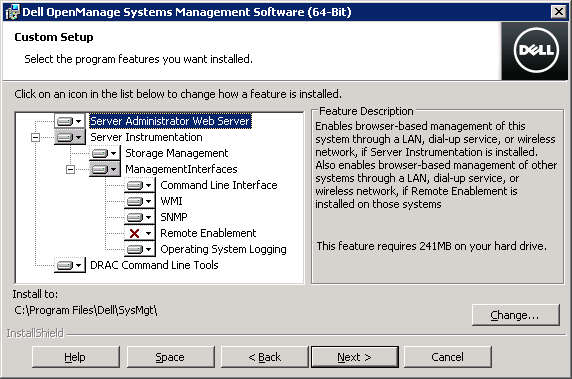Viewport: 572px width, 379px height.
Task: Collapse the Server Instrumentation tree node
Action: [x=35, y=138]
